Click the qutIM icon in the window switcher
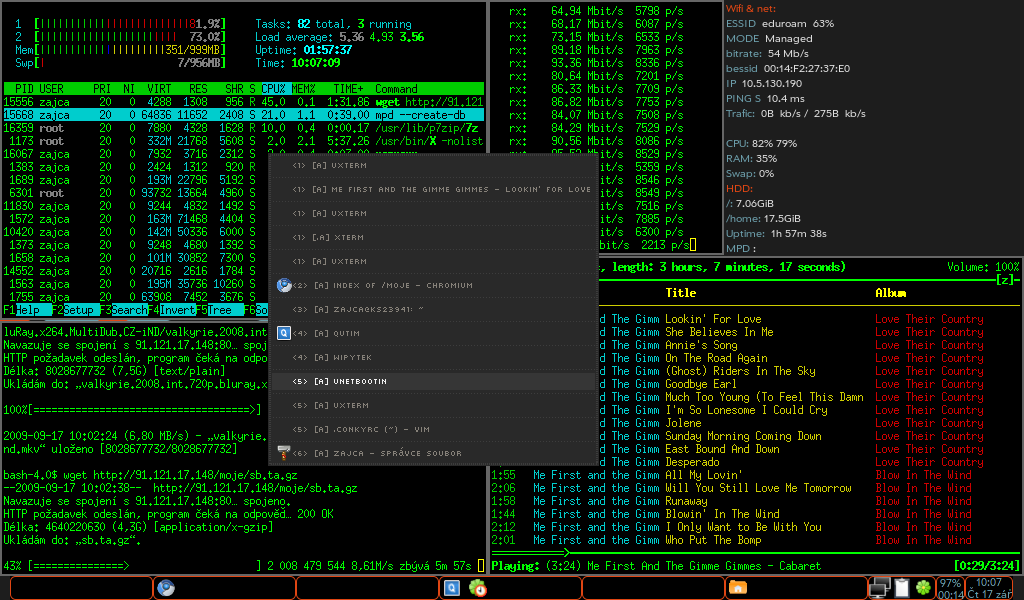Viewport: 1024px width, 600px height. 283,333
